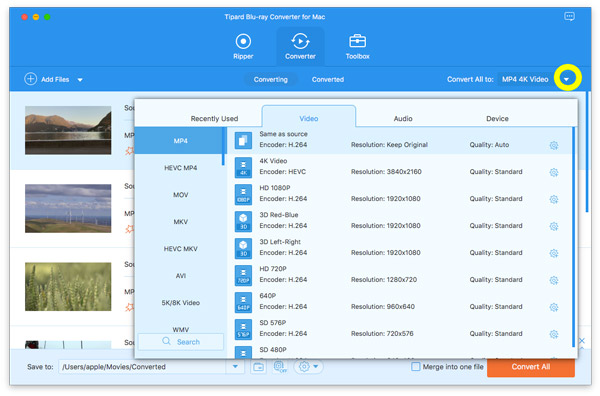
Task: Click the preset list vertical scrollbar
Action: pos(573,237)
